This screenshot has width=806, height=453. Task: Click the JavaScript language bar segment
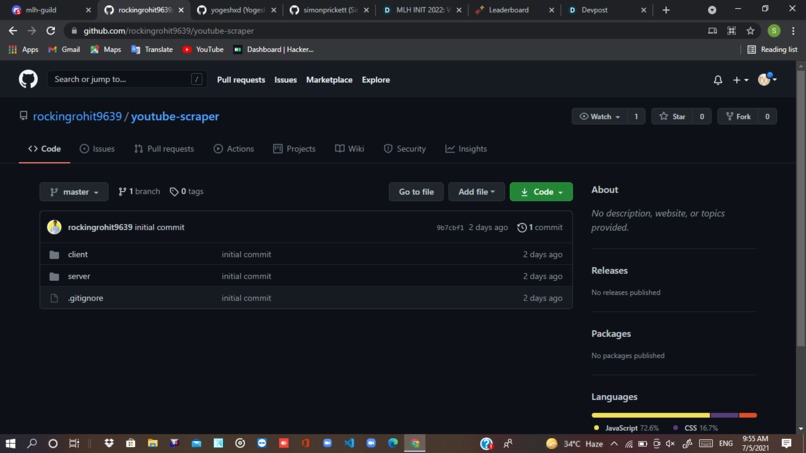click(x=650, y=415)
